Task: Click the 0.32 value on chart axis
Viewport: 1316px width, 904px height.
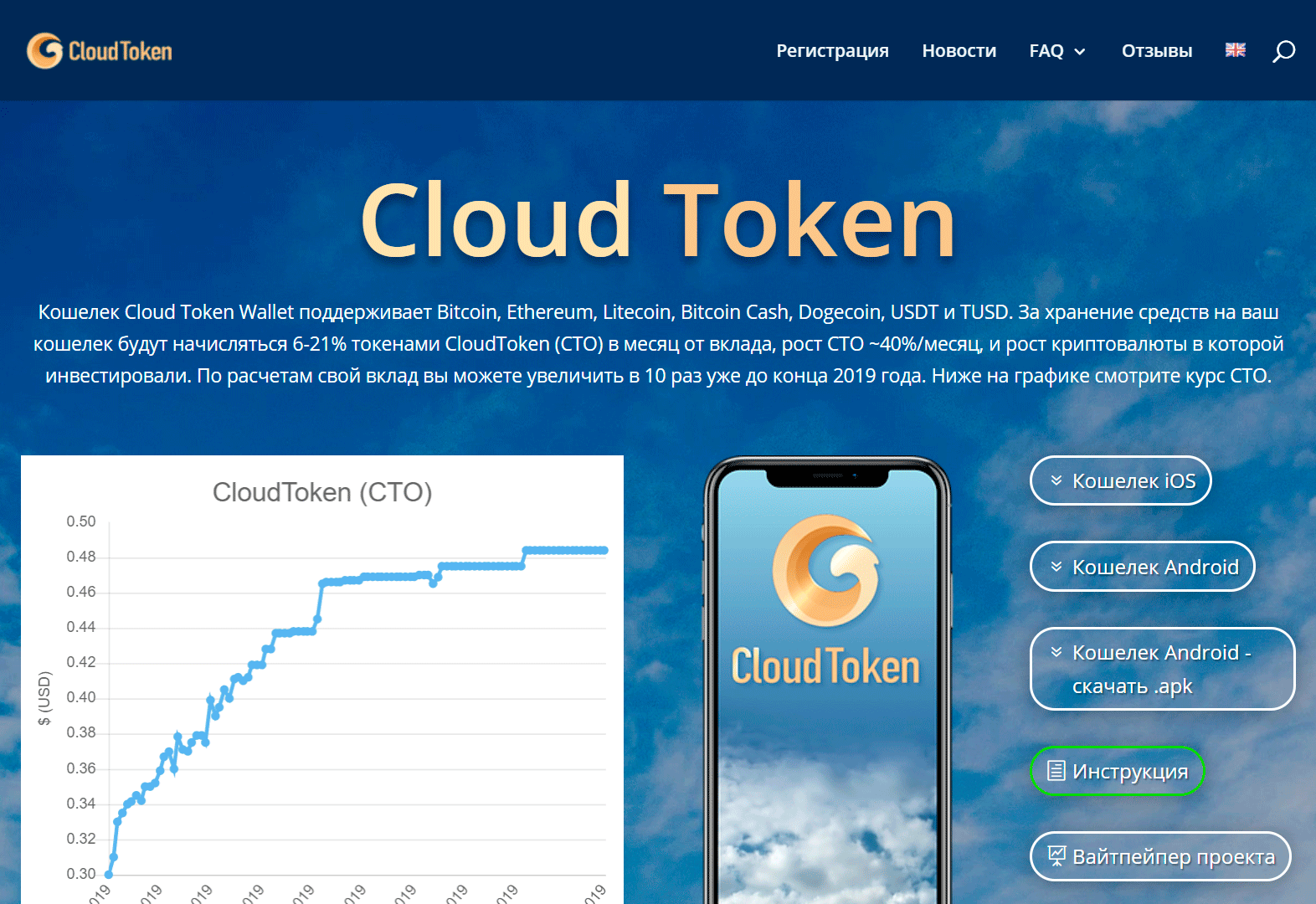Action: (x=81, y=839)
